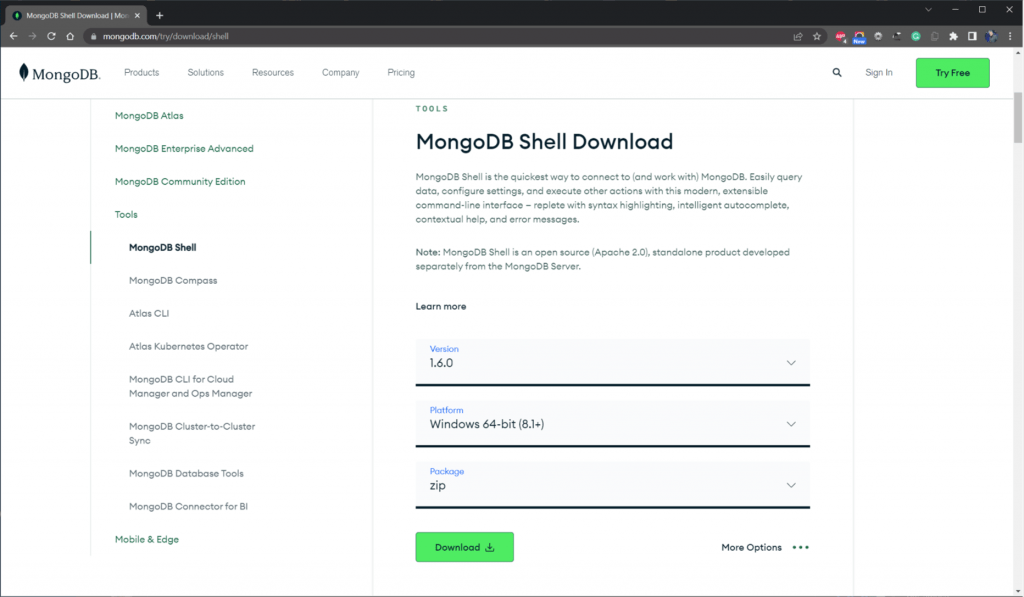This screenshot has height=597, width=1024.
Task: Select MongoDB Connector for BI
Action: (188, 506)
